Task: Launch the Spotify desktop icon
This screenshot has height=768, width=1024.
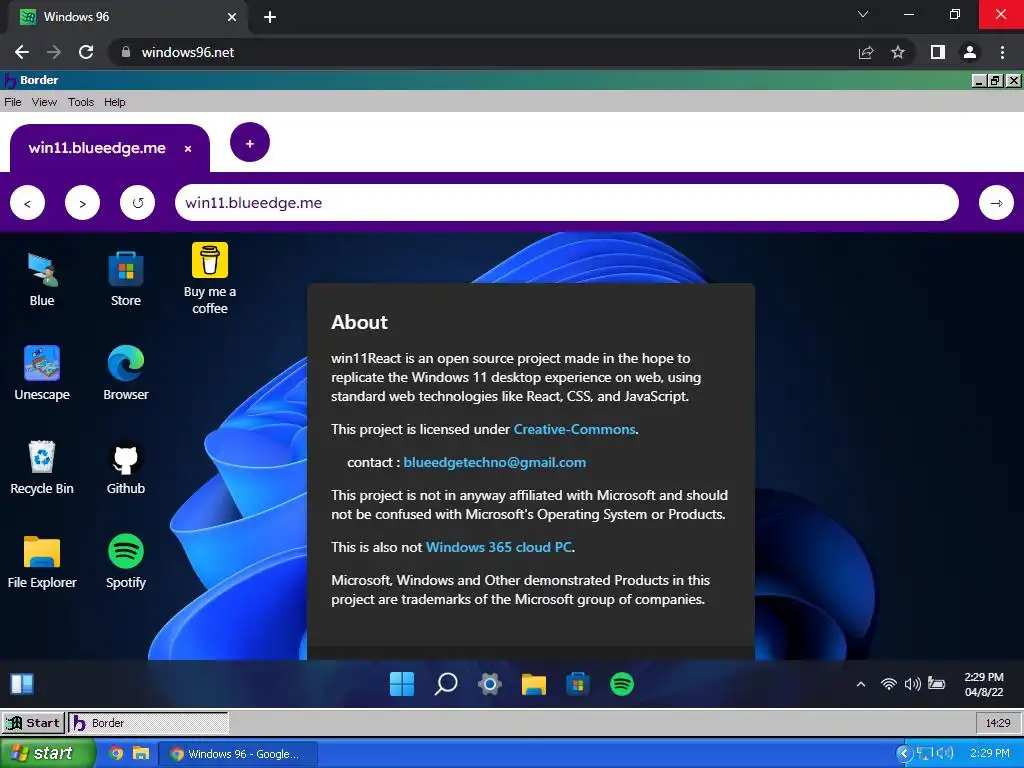Action: 125,562
